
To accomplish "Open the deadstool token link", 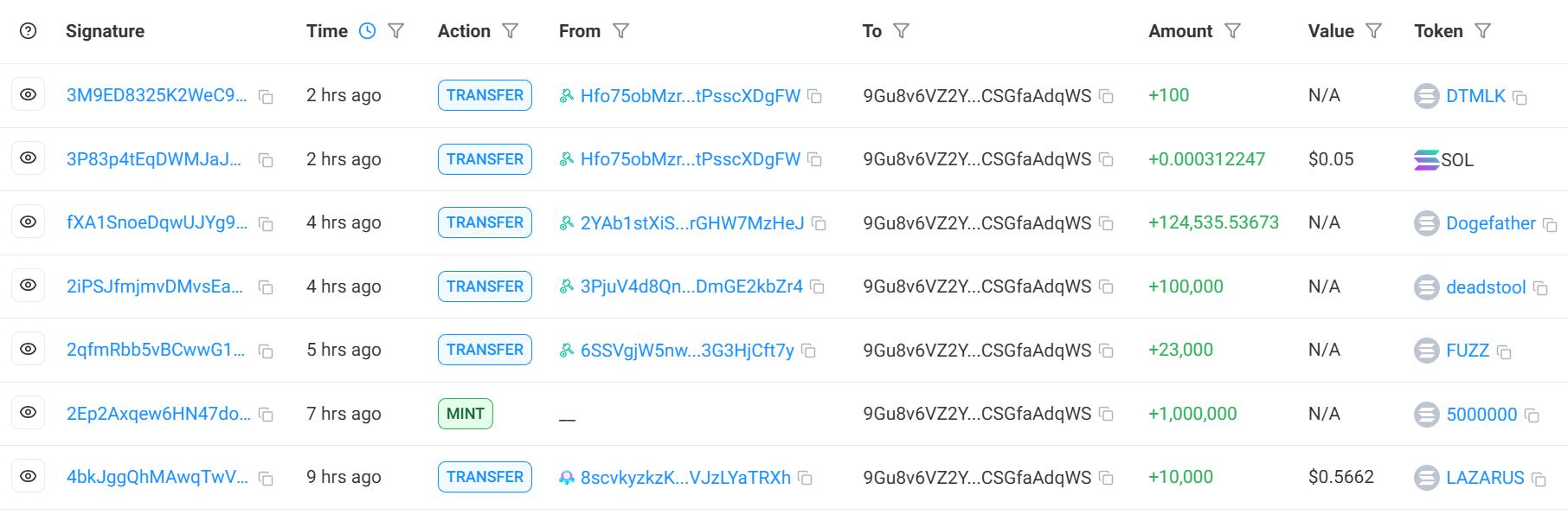I will pyautogui.click(x=1486, y=286).
